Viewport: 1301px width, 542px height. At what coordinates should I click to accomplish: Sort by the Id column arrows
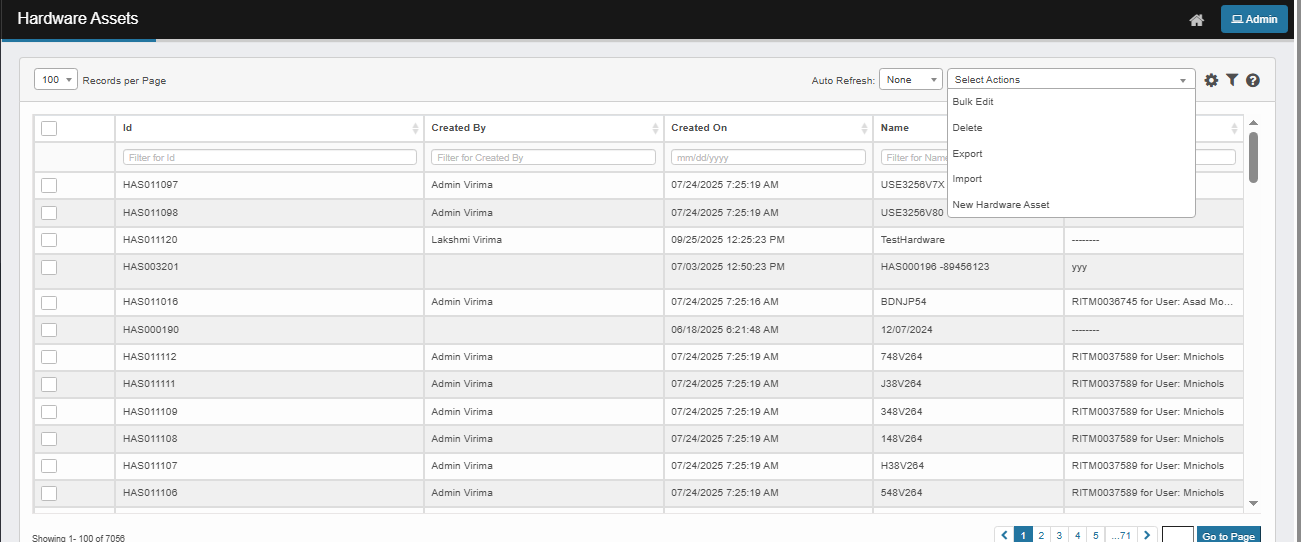[x=415, y=129]
